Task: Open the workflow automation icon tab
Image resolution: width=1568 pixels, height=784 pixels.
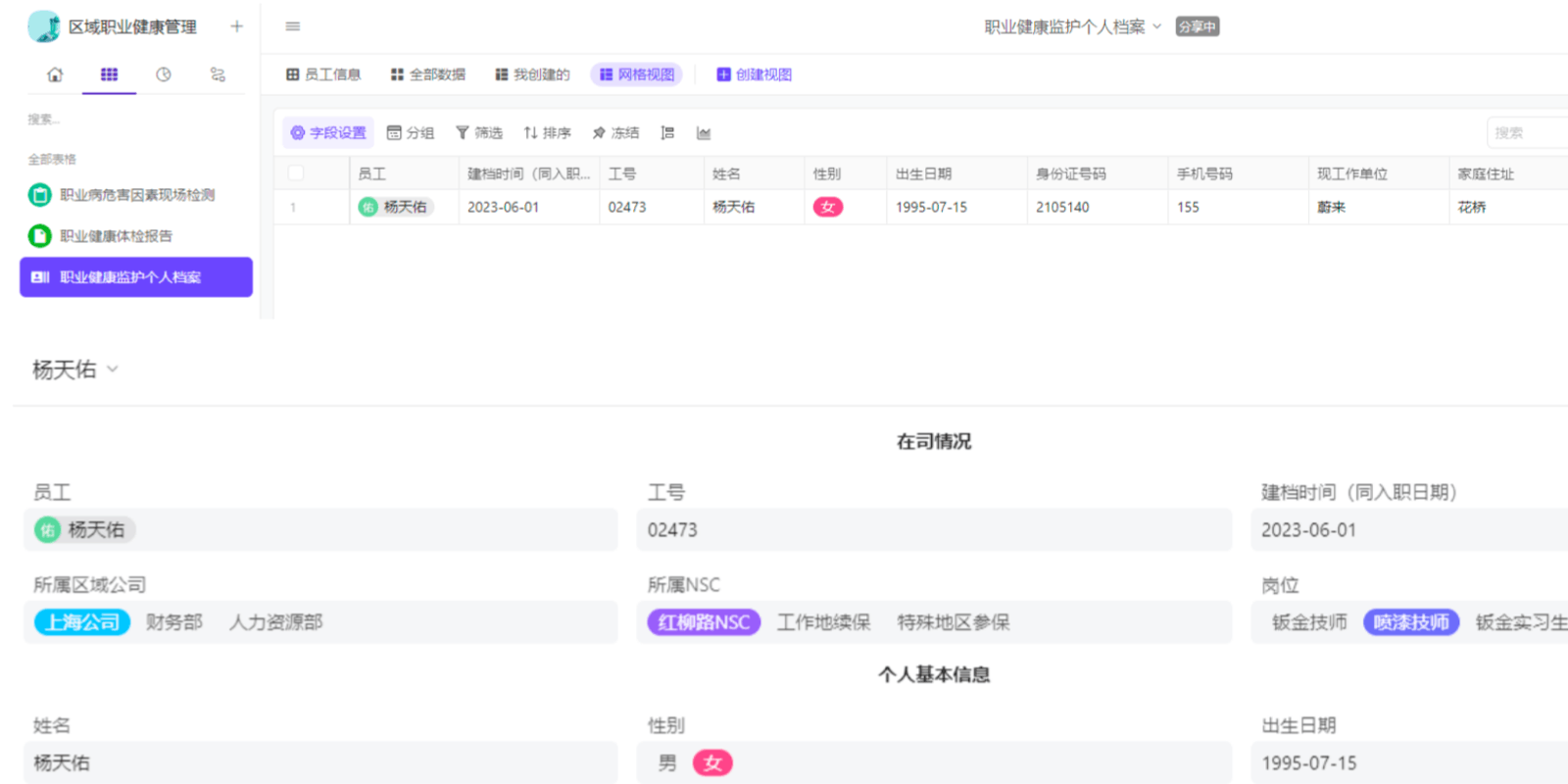Action: [218, 74]
